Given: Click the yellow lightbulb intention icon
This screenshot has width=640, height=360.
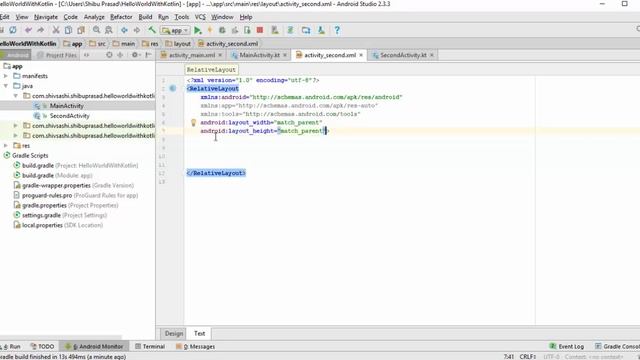Looking at the screenshot, I should click(x=193, y=122).
